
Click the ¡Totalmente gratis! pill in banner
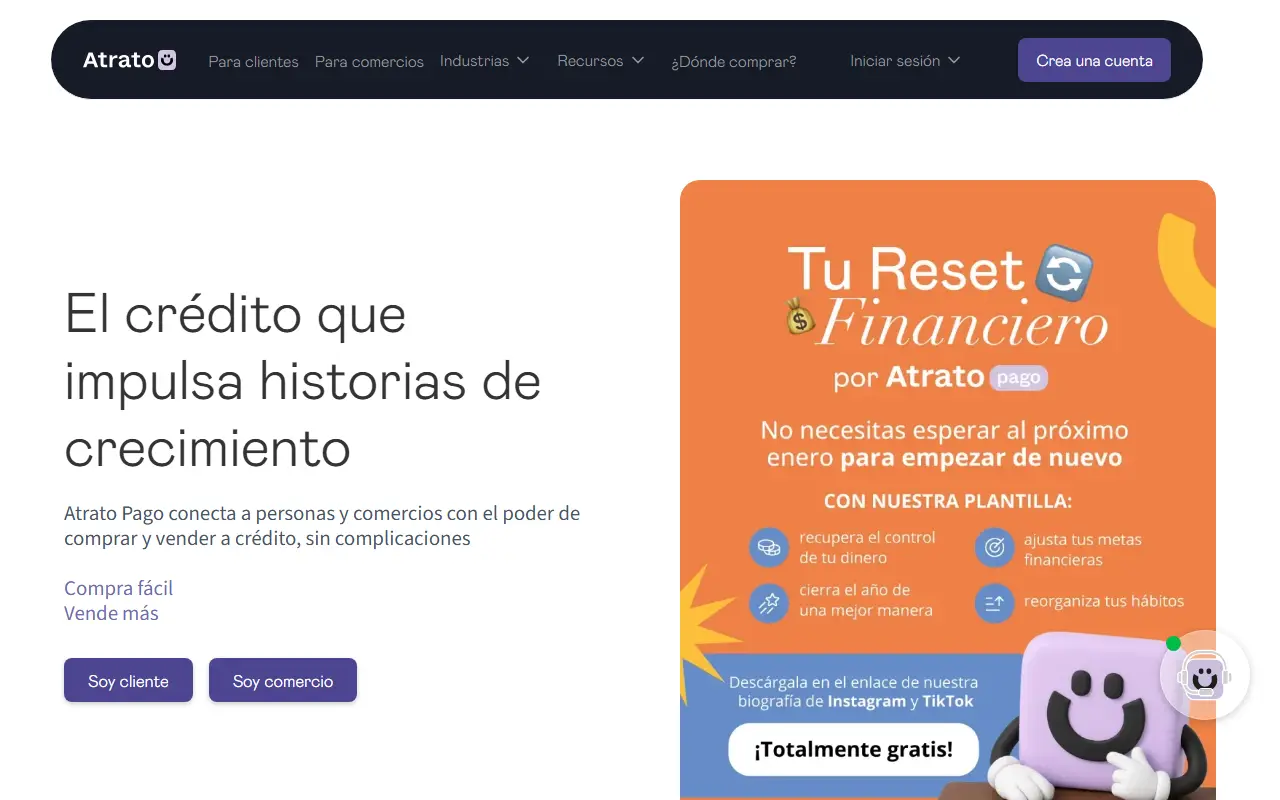tap(853, 749)
